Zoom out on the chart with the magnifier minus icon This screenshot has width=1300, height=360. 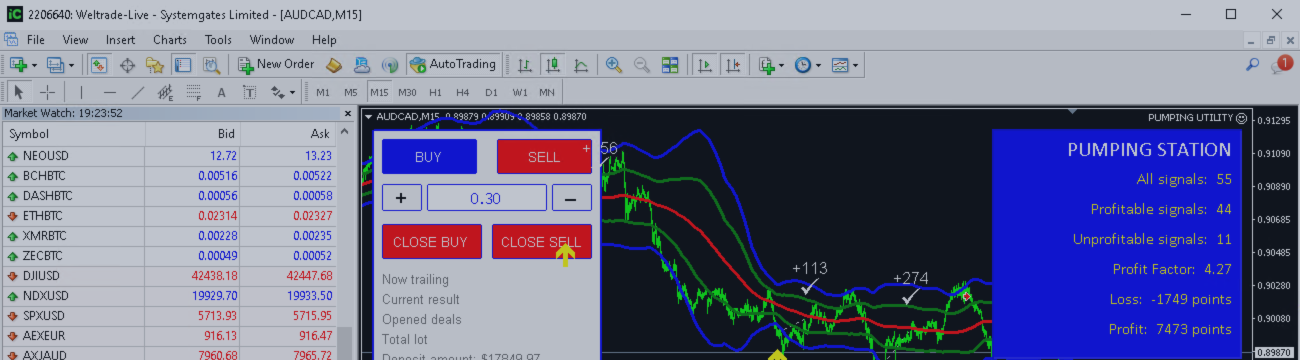click(x=642, y=64)
